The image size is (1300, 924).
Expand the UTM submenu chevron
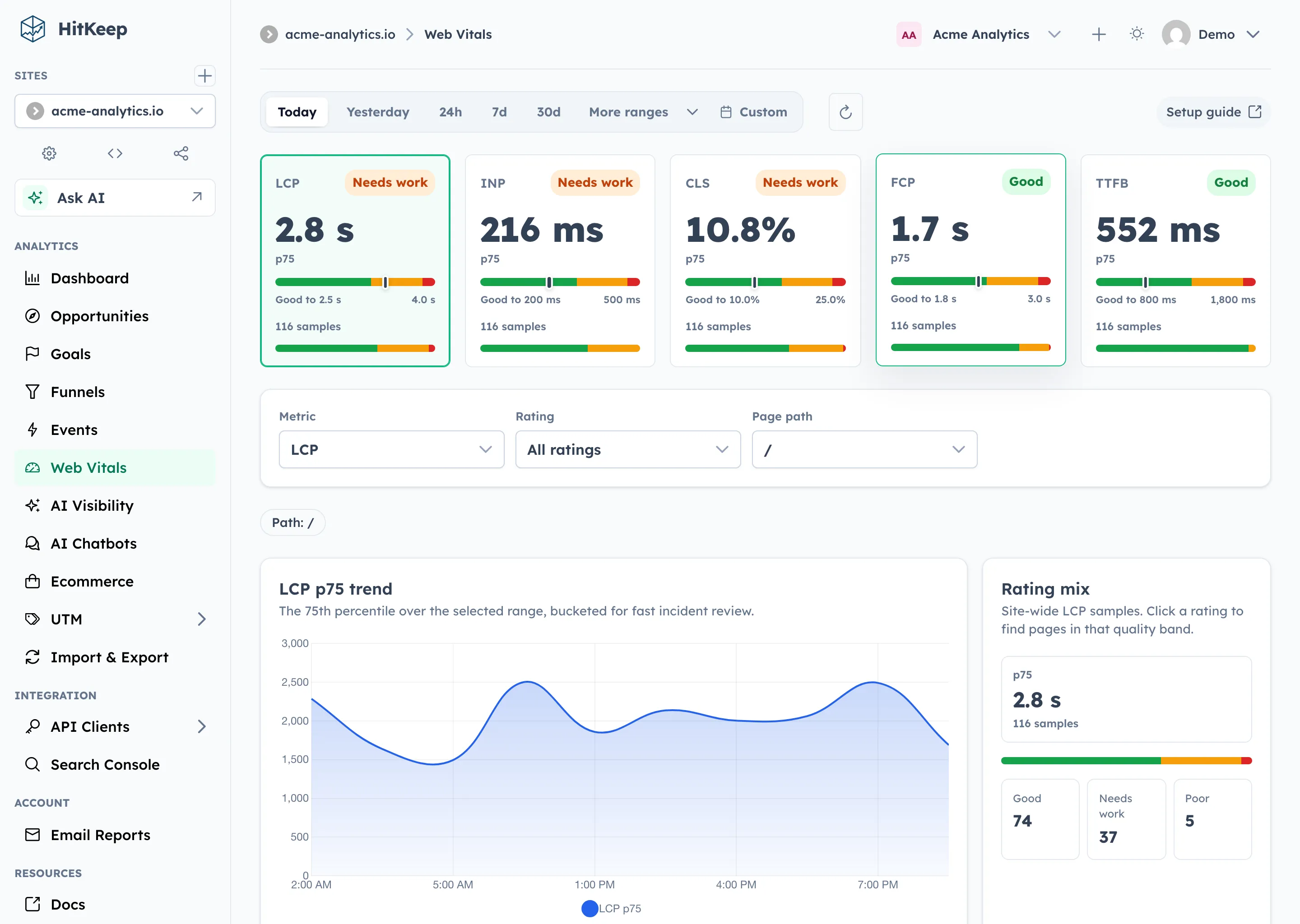[201, 619]
